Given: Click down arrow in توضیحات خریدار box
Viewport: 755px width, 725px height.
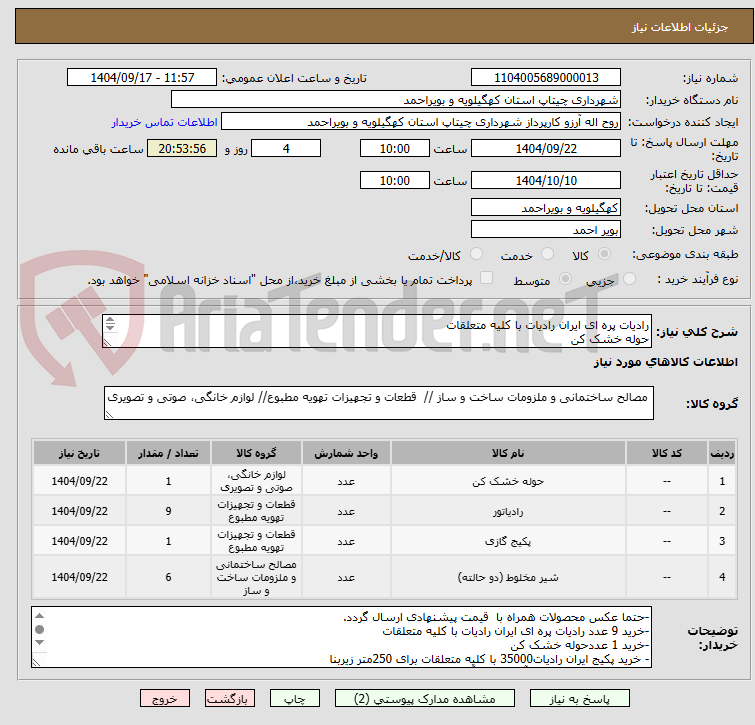Looking at the screenshot, I should [x=39, y=643].
